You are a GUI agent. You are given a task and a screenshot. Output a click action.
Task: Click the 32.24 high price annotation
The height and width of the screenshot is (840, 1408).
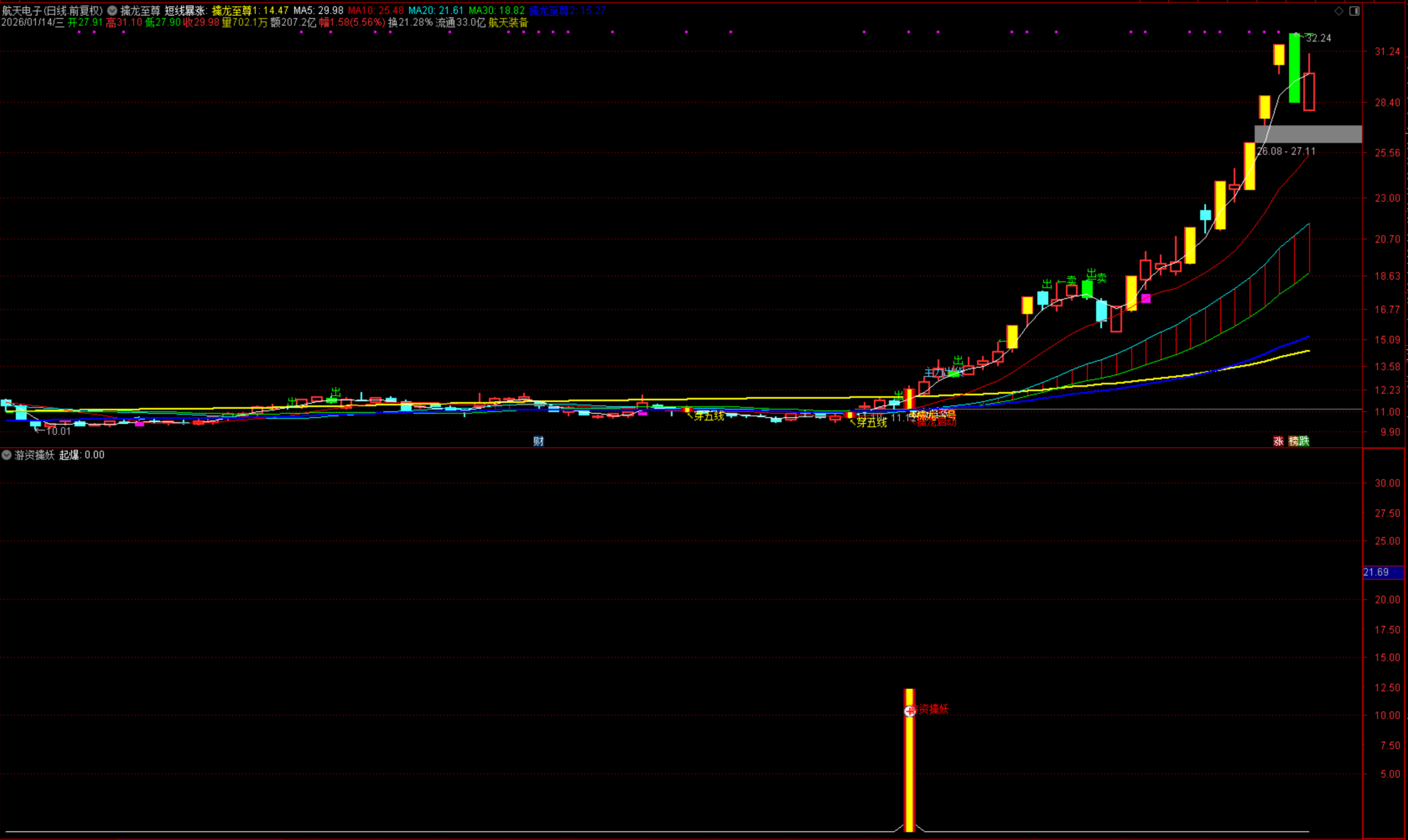click(x=1318, y=38)
